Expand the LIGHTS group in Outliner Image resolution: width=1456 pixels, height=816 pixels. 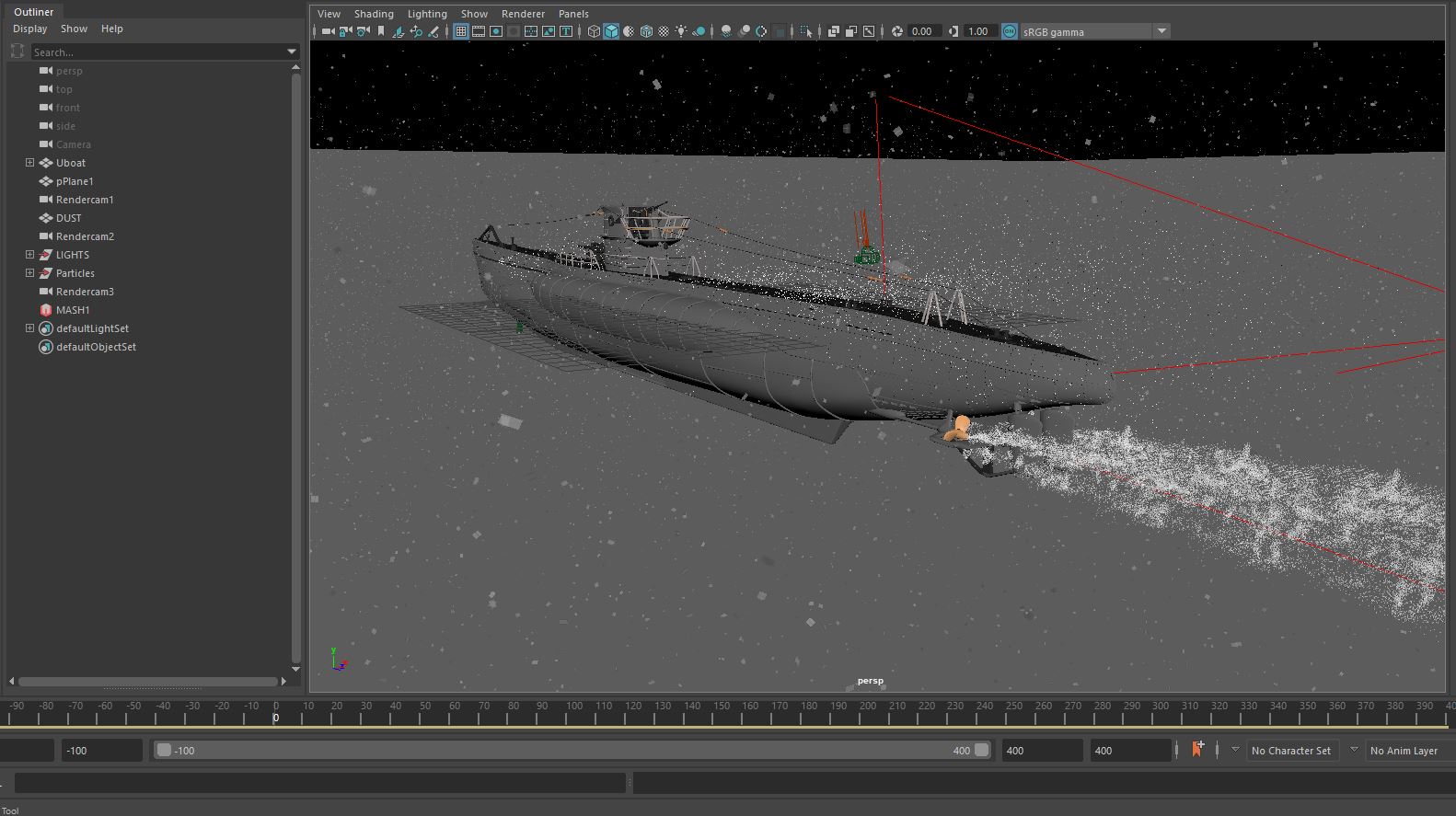pos(29,255)
